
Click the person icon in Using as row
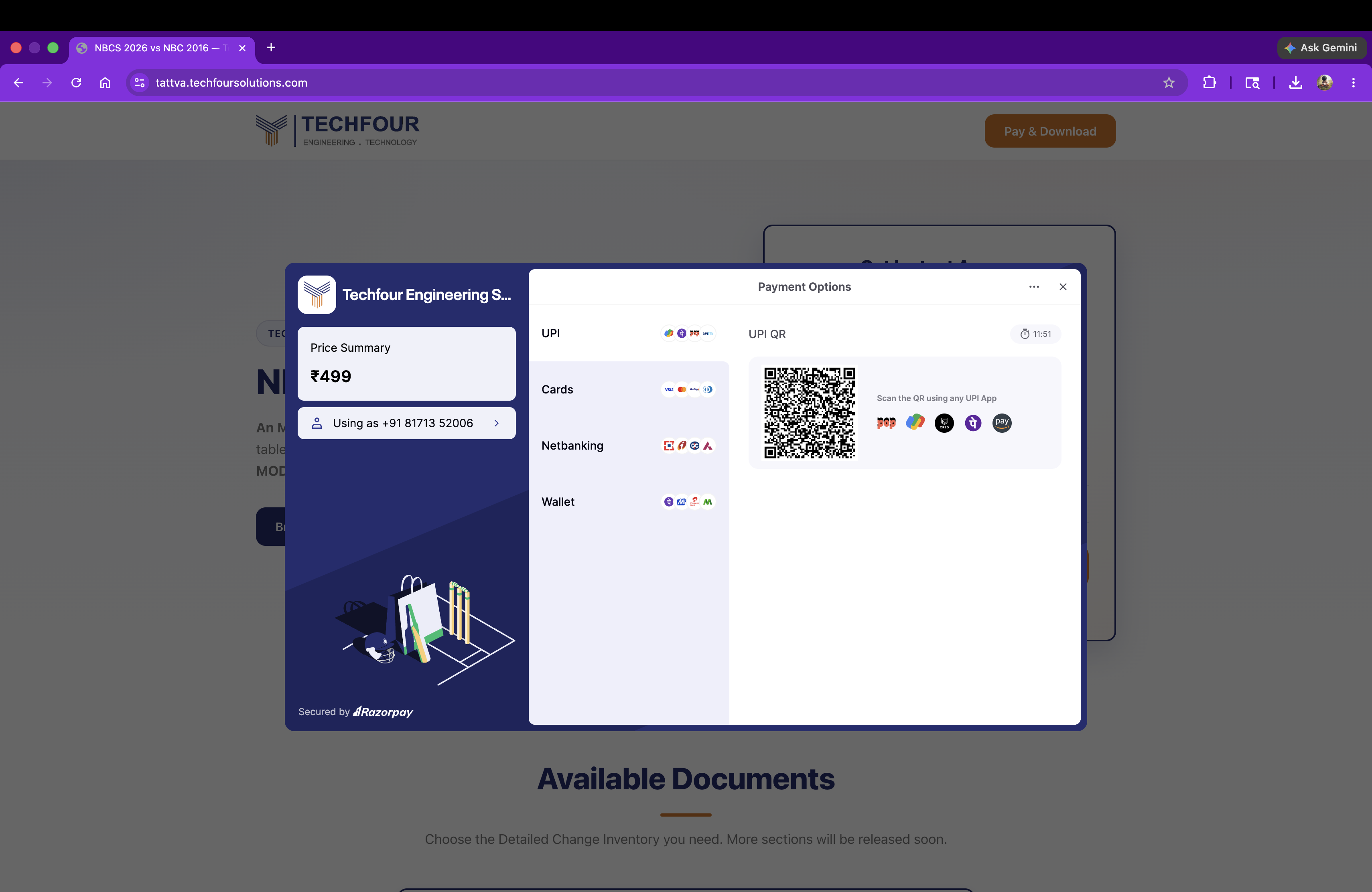pyautogui.click(x=317, y=423)
